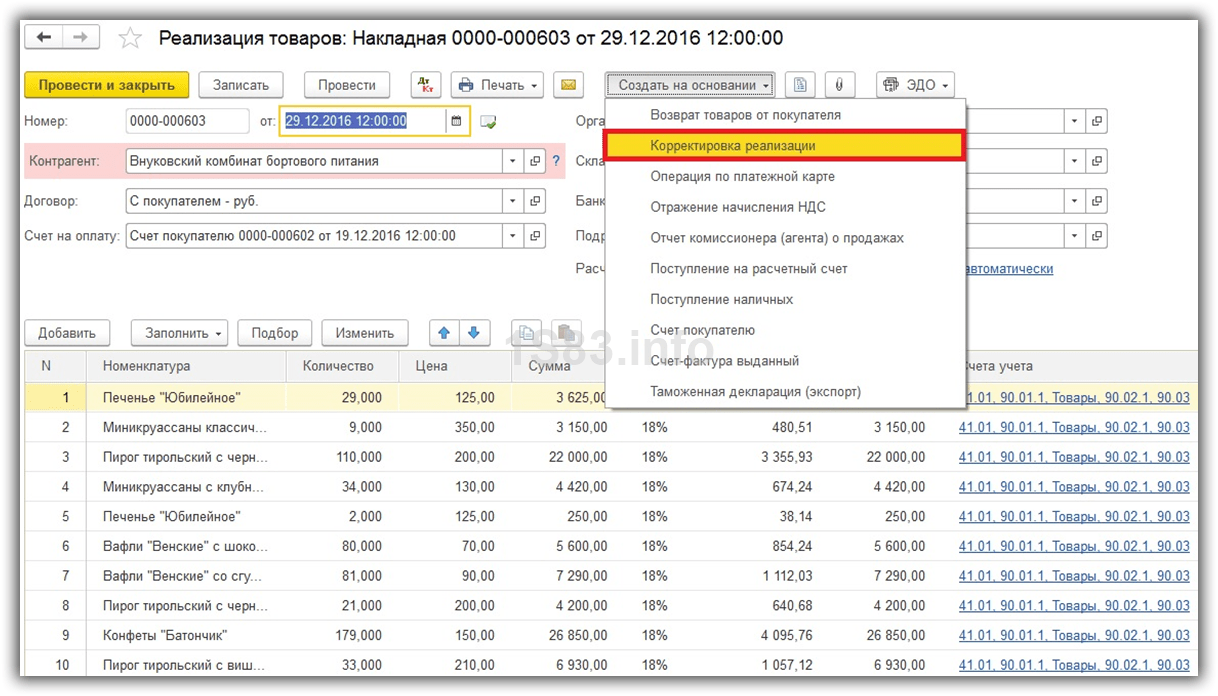Open calendar picker next to date field
Image resolution: width=1218 pixels, height=696 pixels.
pos(457,121)
